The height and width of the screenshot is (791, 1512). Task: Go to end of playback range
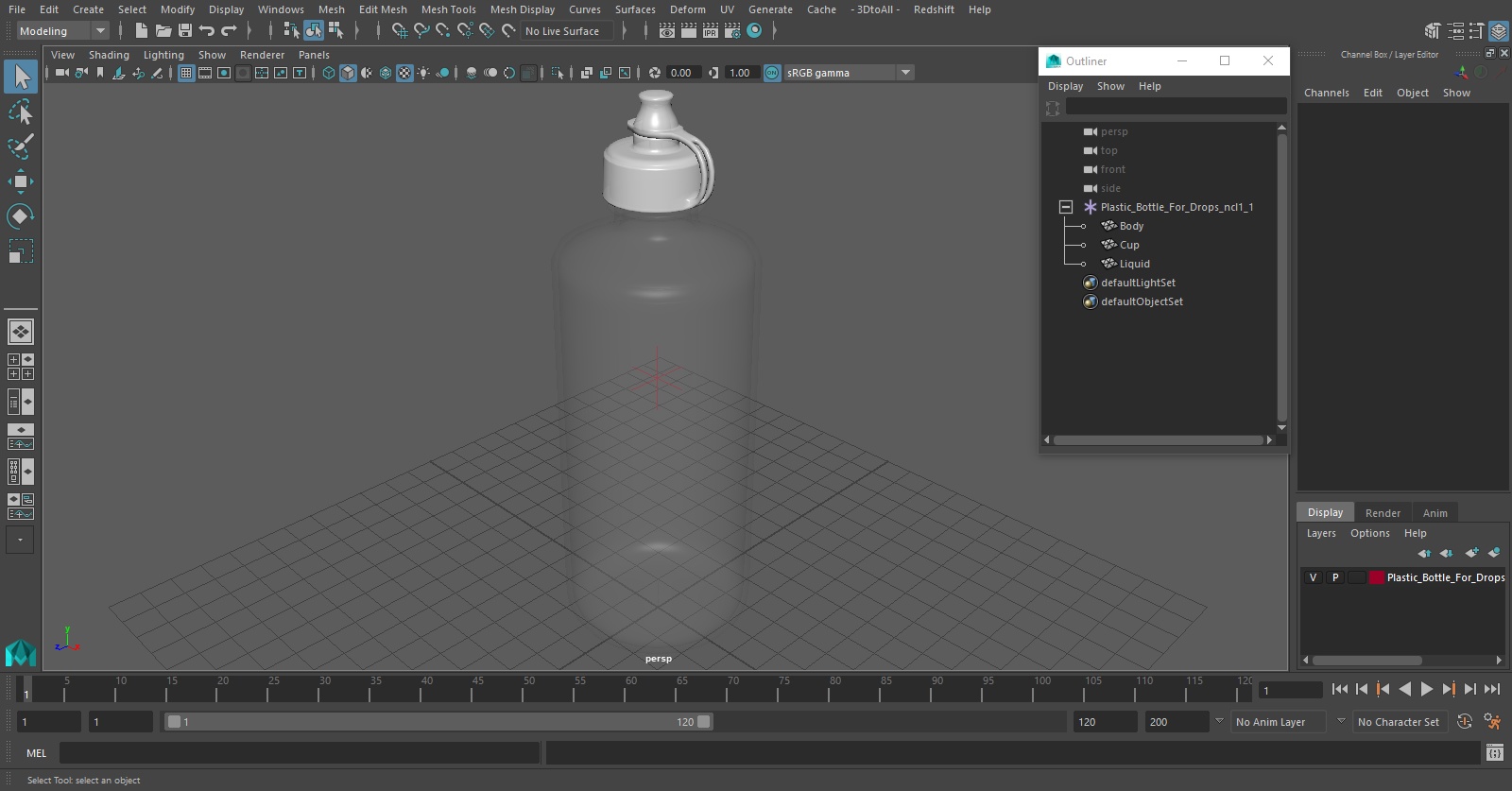(1492, 690)
